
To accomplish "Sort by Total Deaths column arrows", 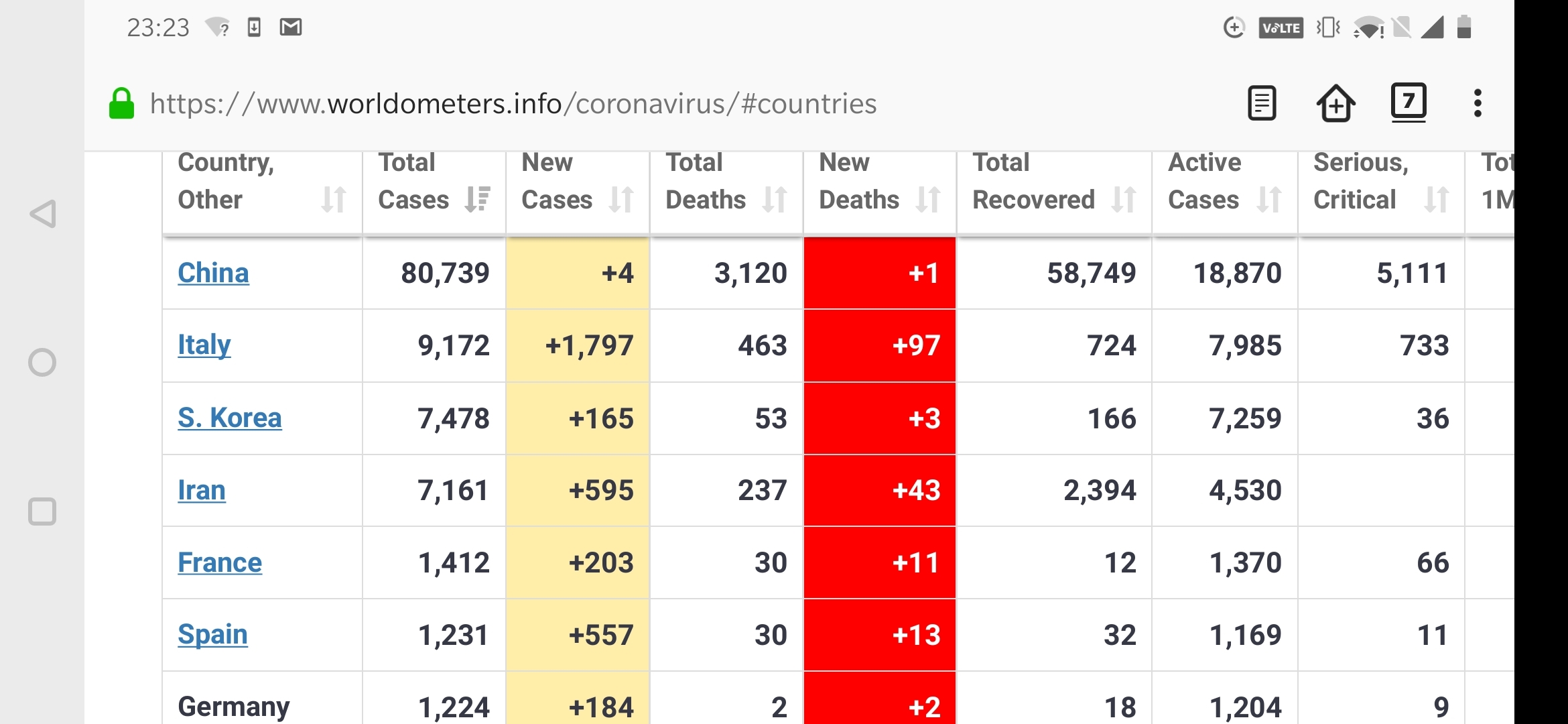I will [x=775, y=199].
